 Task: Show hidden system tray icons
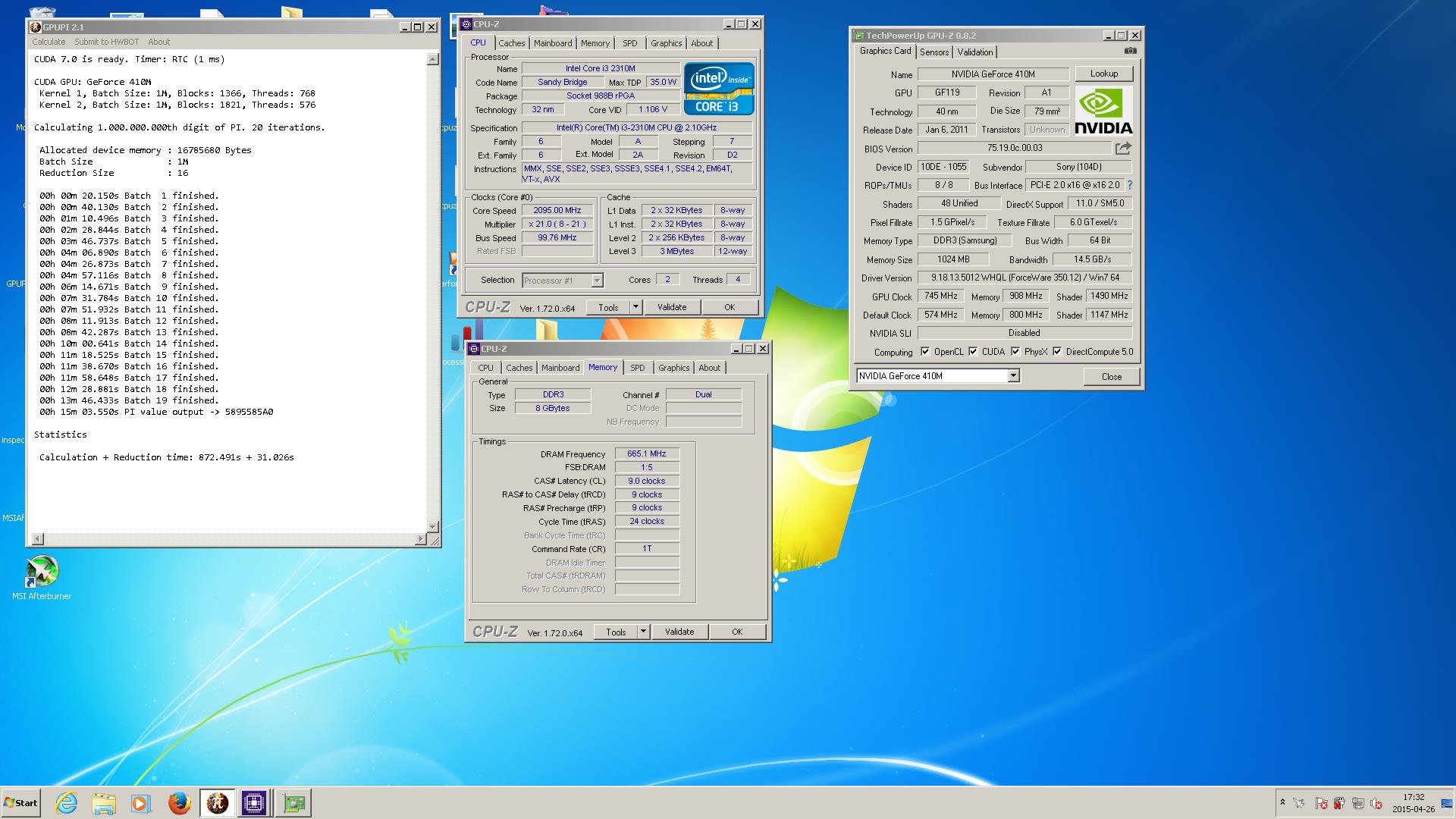click(x=1282, y=802)
